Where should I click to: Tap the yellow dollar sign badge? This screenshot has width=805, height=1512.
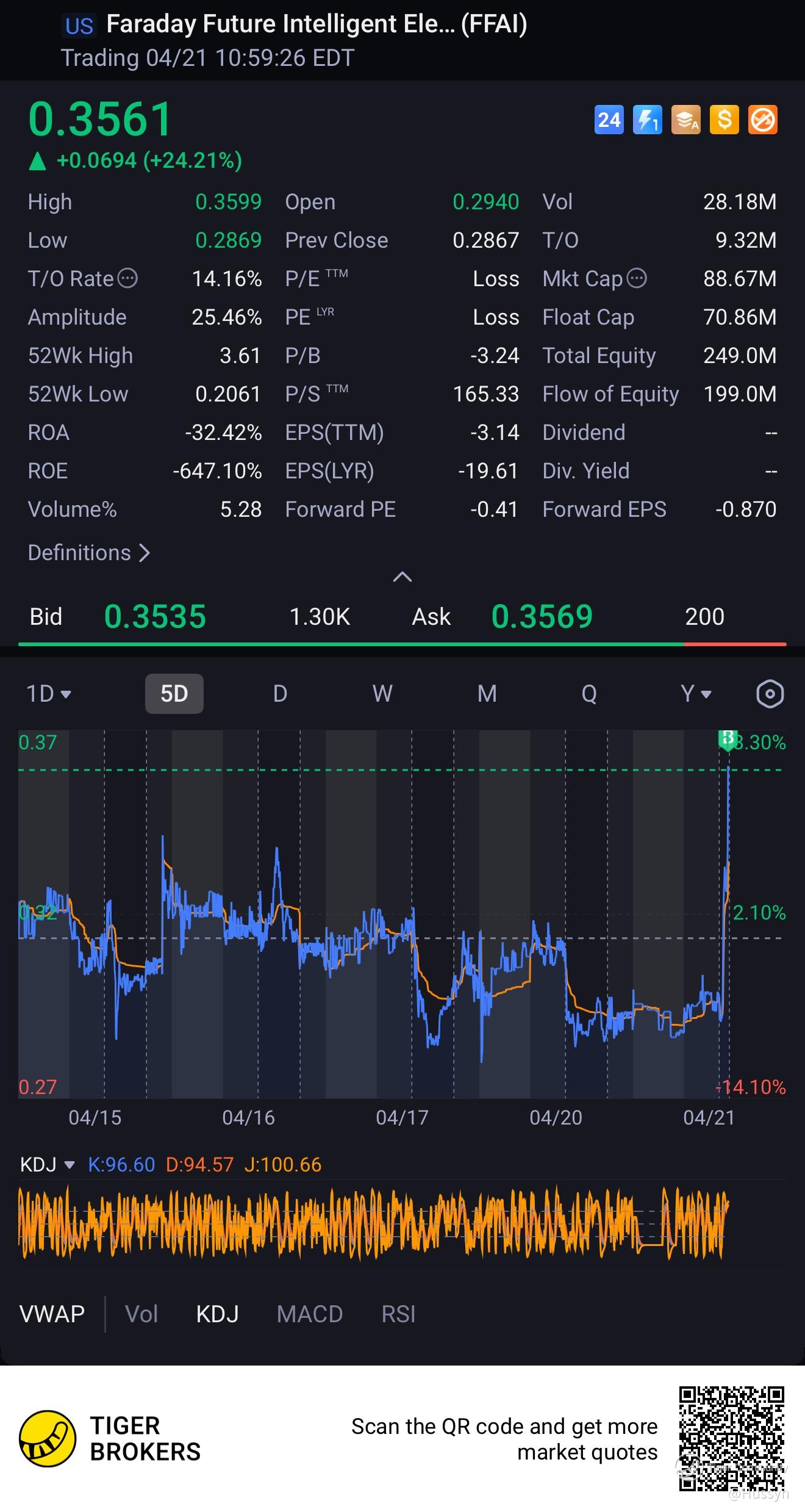(x=724, y=120)
